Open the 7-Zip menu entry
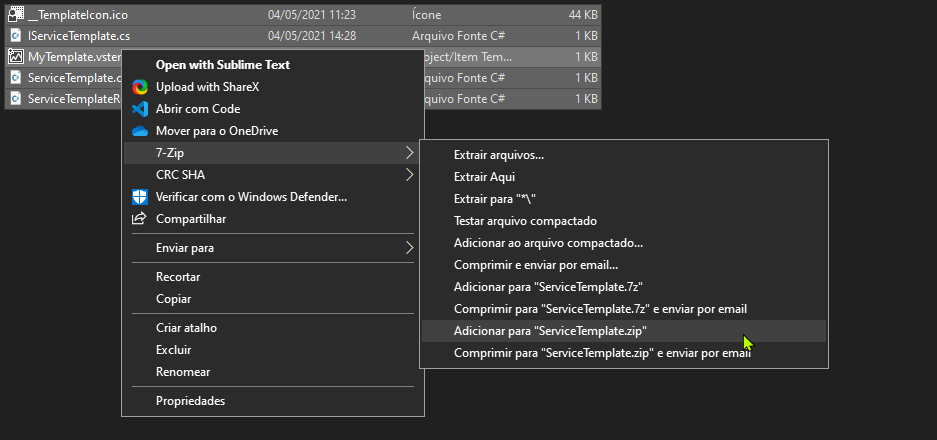937x440 pixels. pos(272,153)
